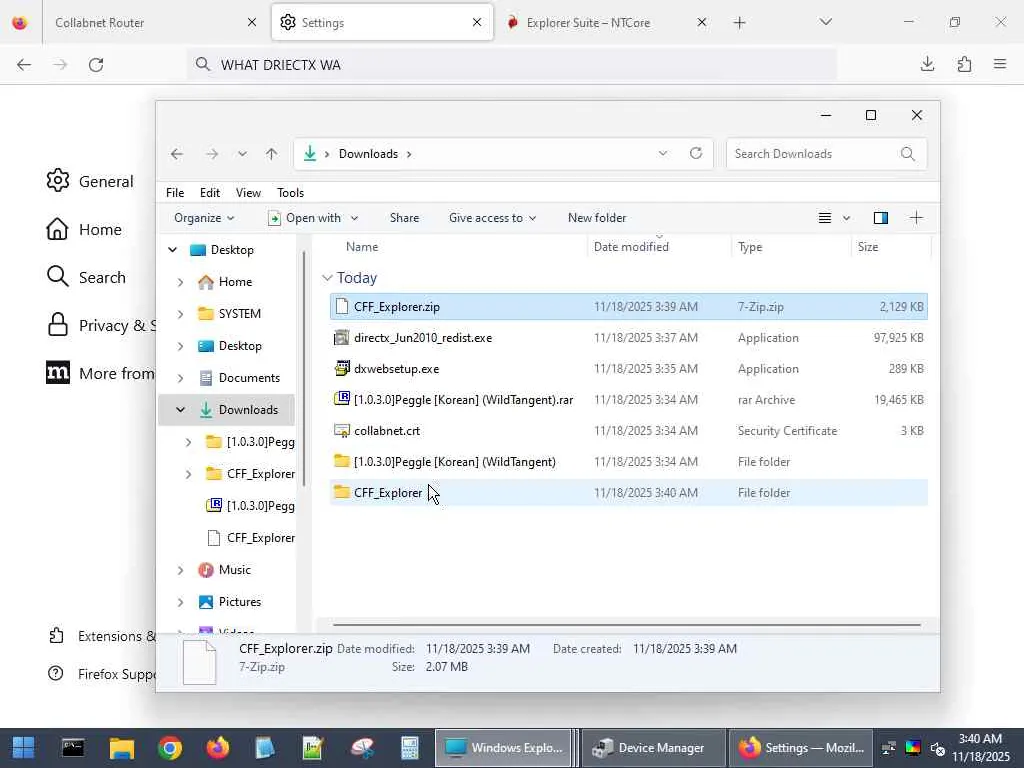Screen dimensions: 1024x768
Task: Open recent locations dropdown in Explorer
Action: coord(242,154)
